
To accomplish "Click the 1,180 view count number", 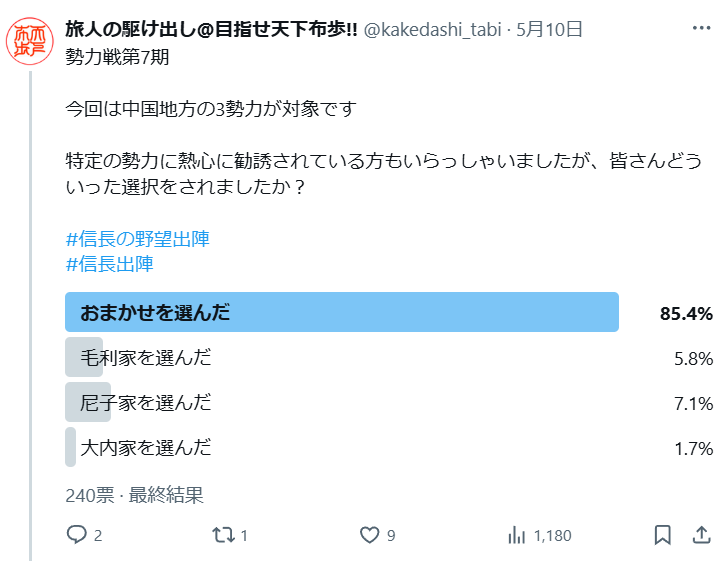I will 553,536.
